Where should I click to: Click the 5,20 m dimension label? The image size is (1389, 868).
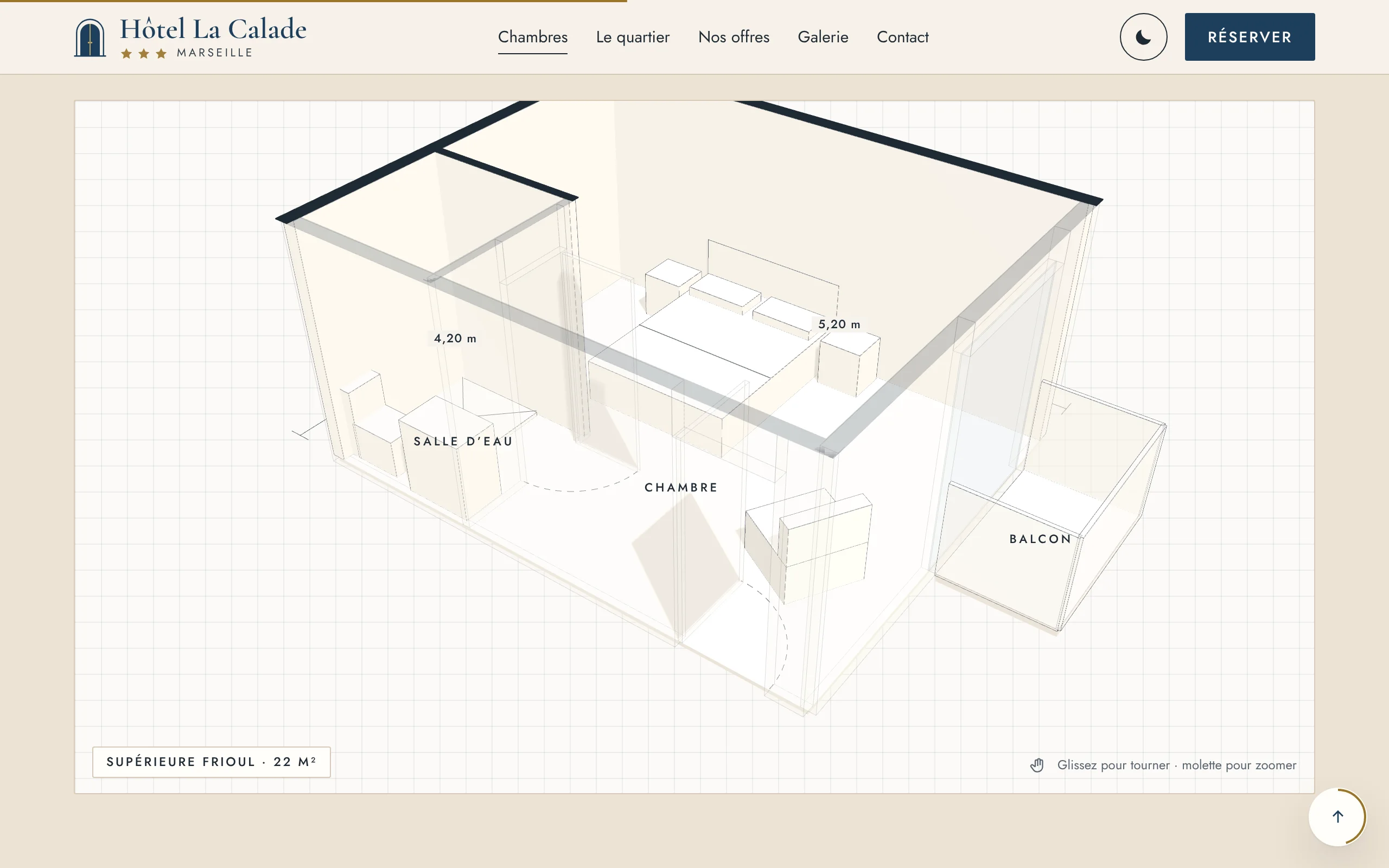click(839, 324)
